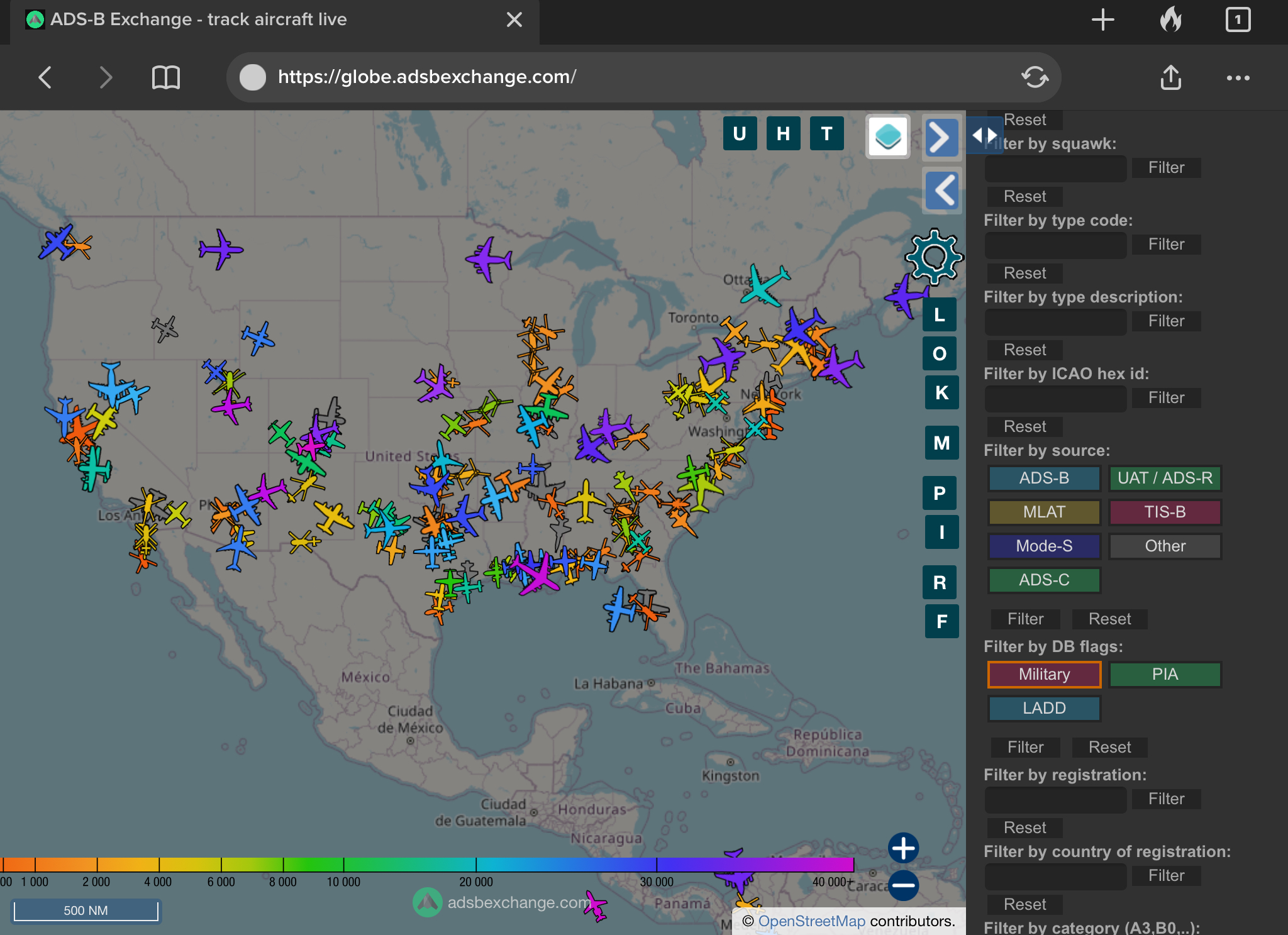
Task: Click the O map button
Action: (940, 353)
